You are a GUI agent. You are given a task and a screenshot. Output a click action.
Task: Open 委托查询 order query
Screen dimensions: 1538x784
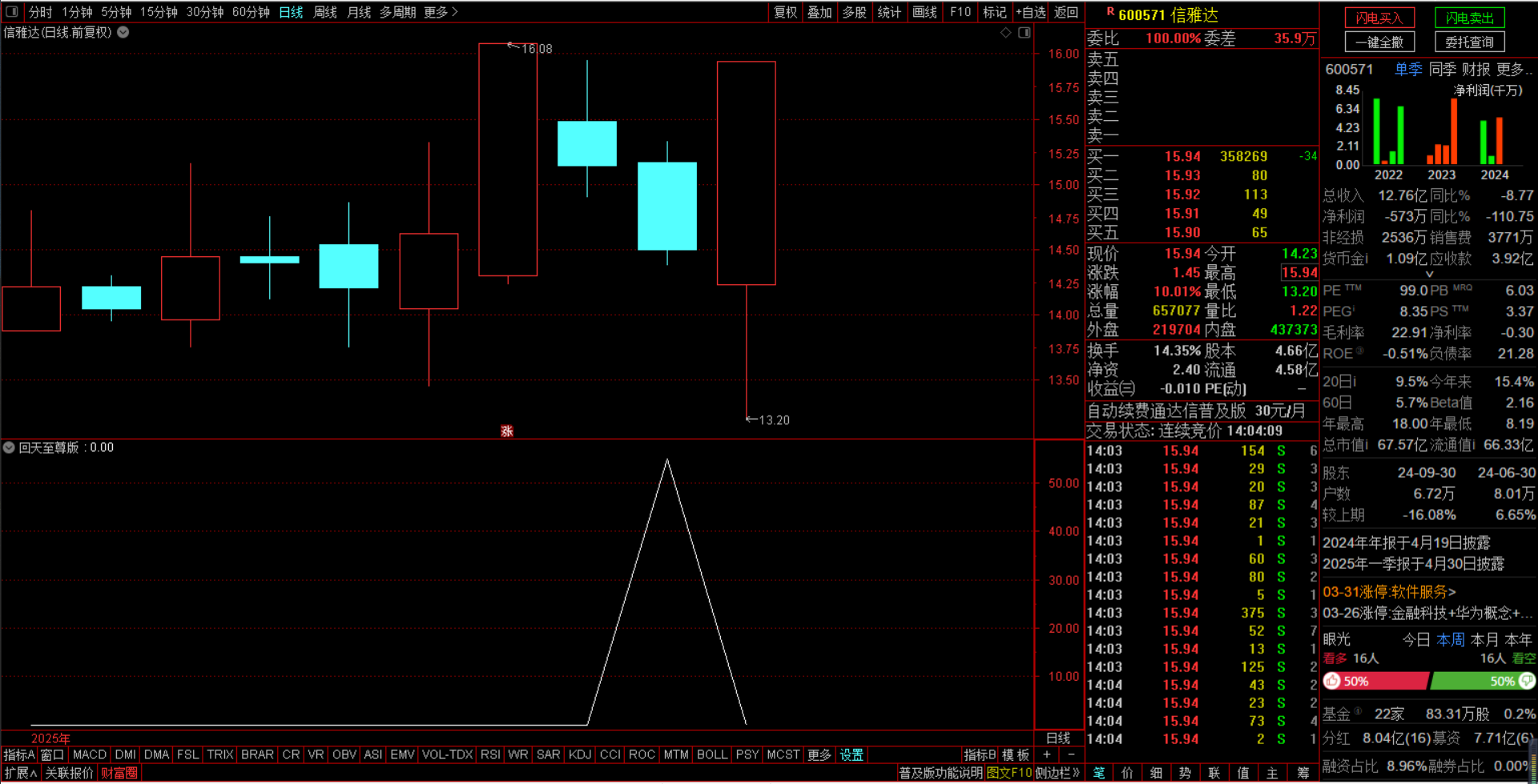coord(1470,42)
